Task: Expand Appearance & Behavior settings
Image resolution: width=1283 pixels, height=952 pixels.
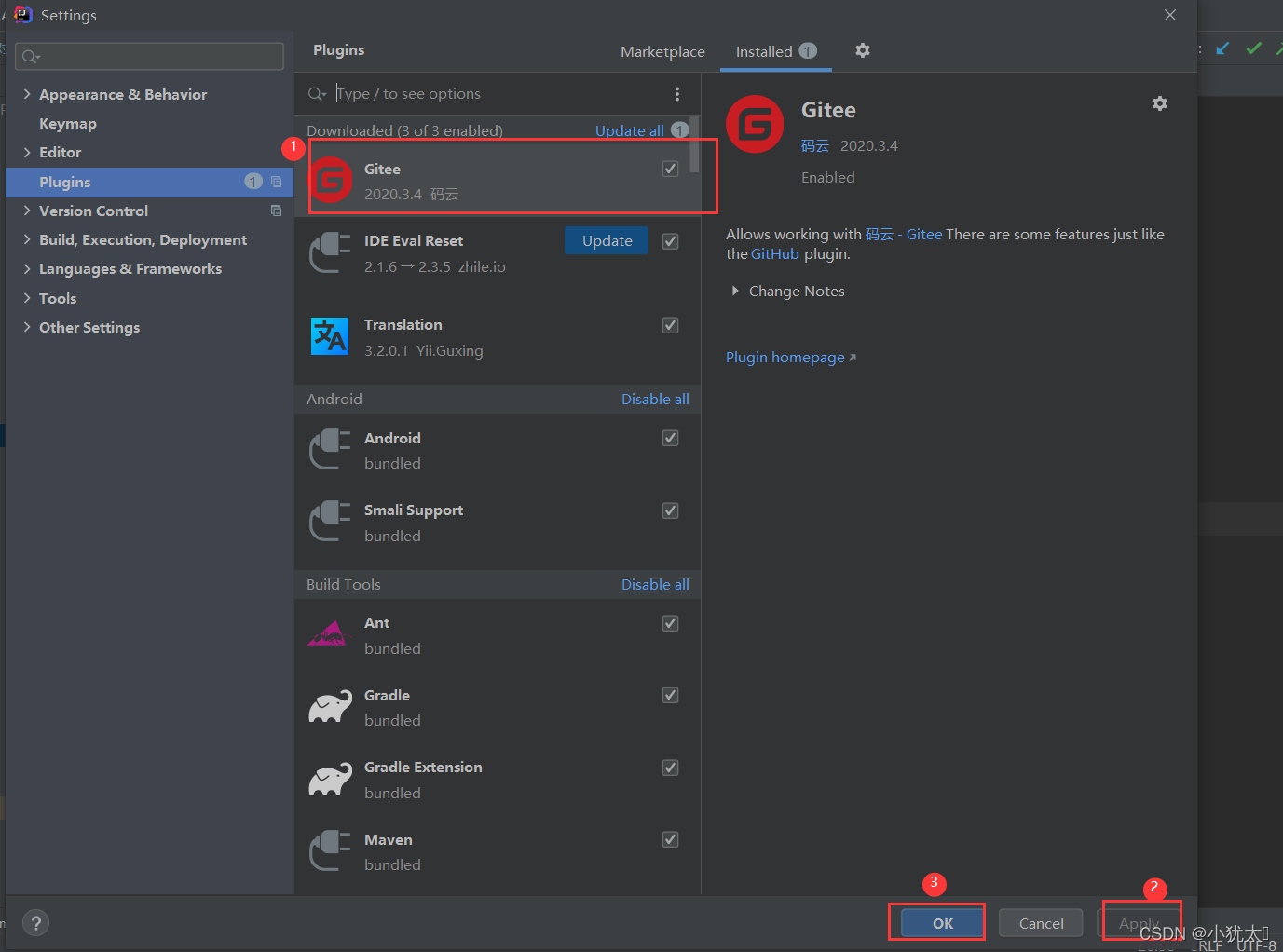Action: pos(27,94)
